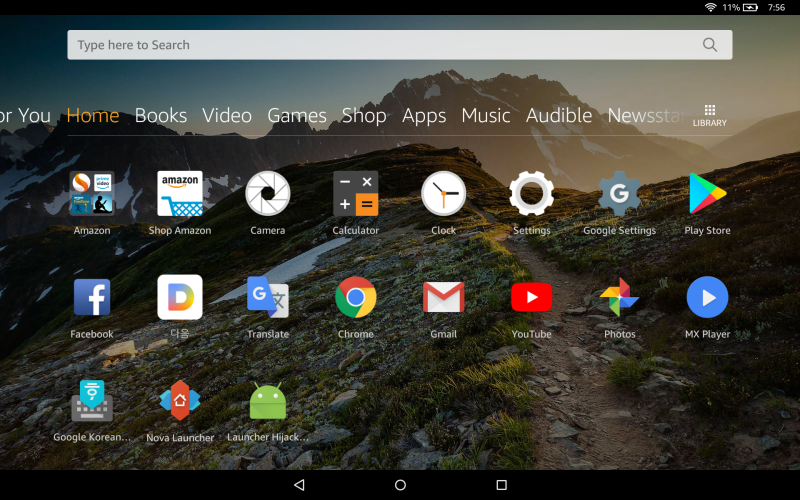This screenshot has width=800, height=500.
Task: Switch to the Games tab
Action: click(297, 116)
